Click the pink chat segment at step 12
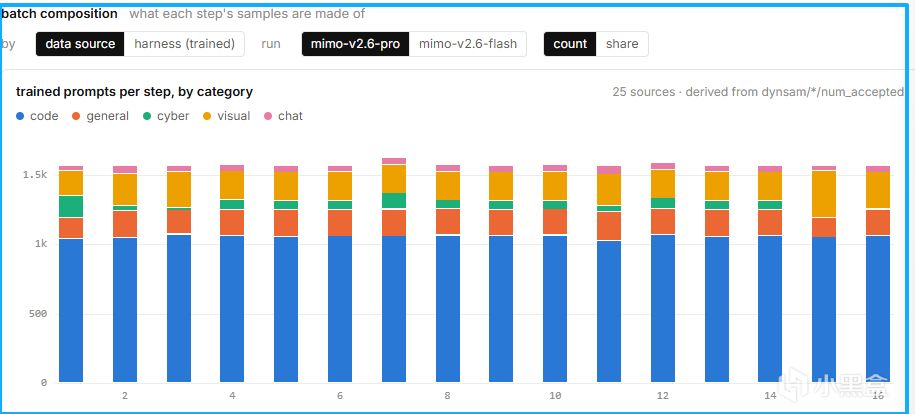Image resolution: width=915 pixels, height=414 pixels. click(663, 166)
